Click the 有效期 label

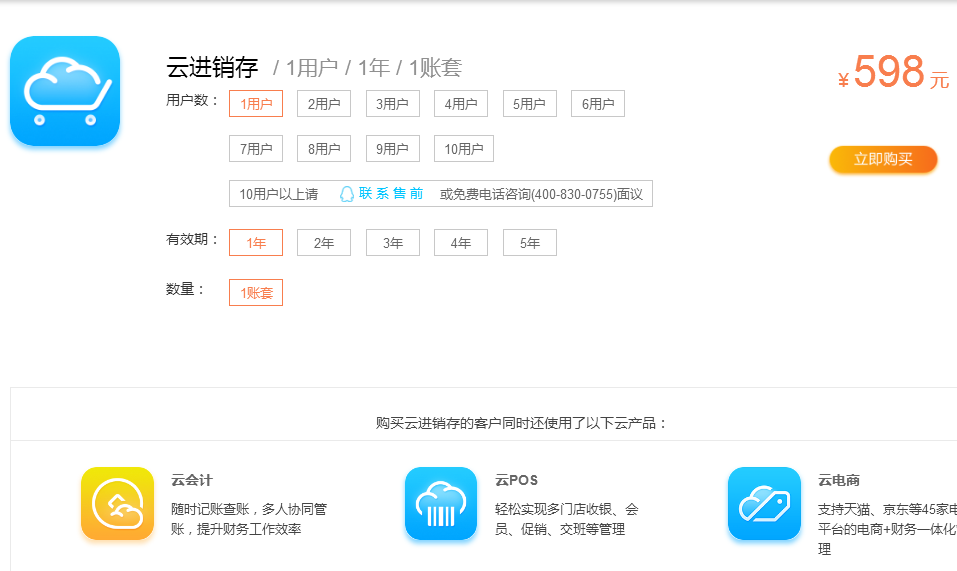pos(192,239)
